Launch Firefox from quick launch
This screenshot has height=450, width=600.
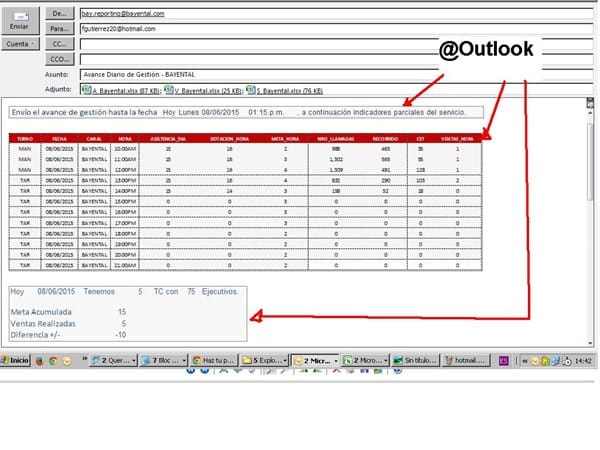39,360
